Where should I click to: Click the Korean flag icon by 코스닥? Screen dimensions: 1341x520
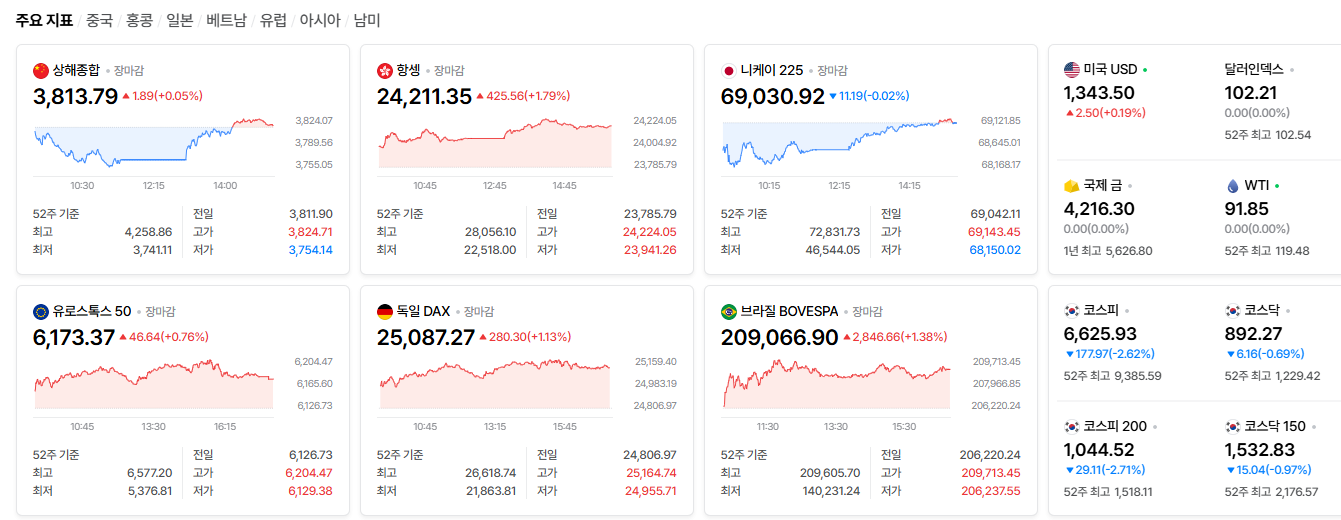coord(1232,310)
